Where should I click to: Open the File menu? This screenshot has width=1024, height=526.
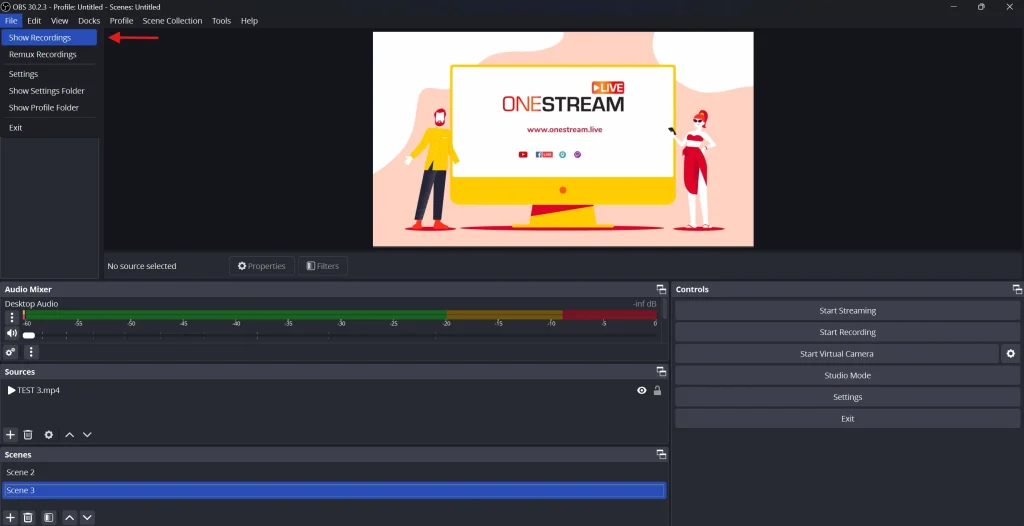click(11, 21)
